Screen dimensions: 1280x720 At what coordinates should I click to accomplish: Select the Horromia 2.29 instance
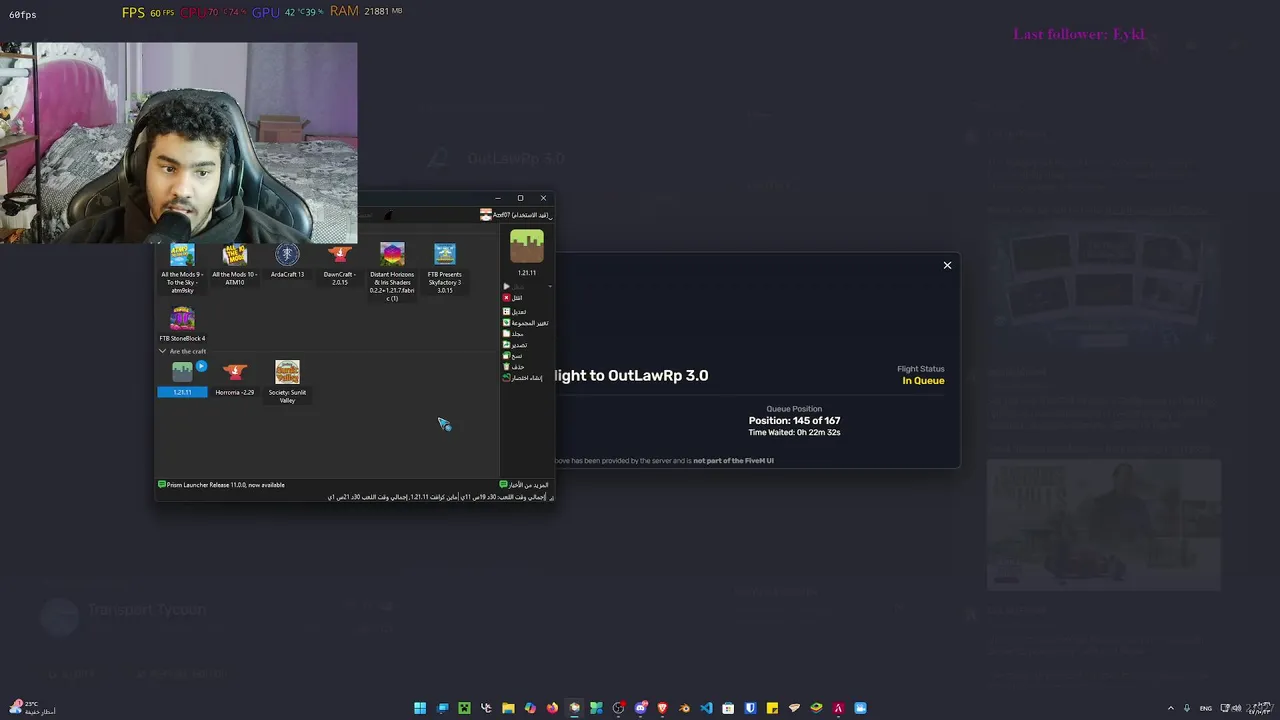234,378
